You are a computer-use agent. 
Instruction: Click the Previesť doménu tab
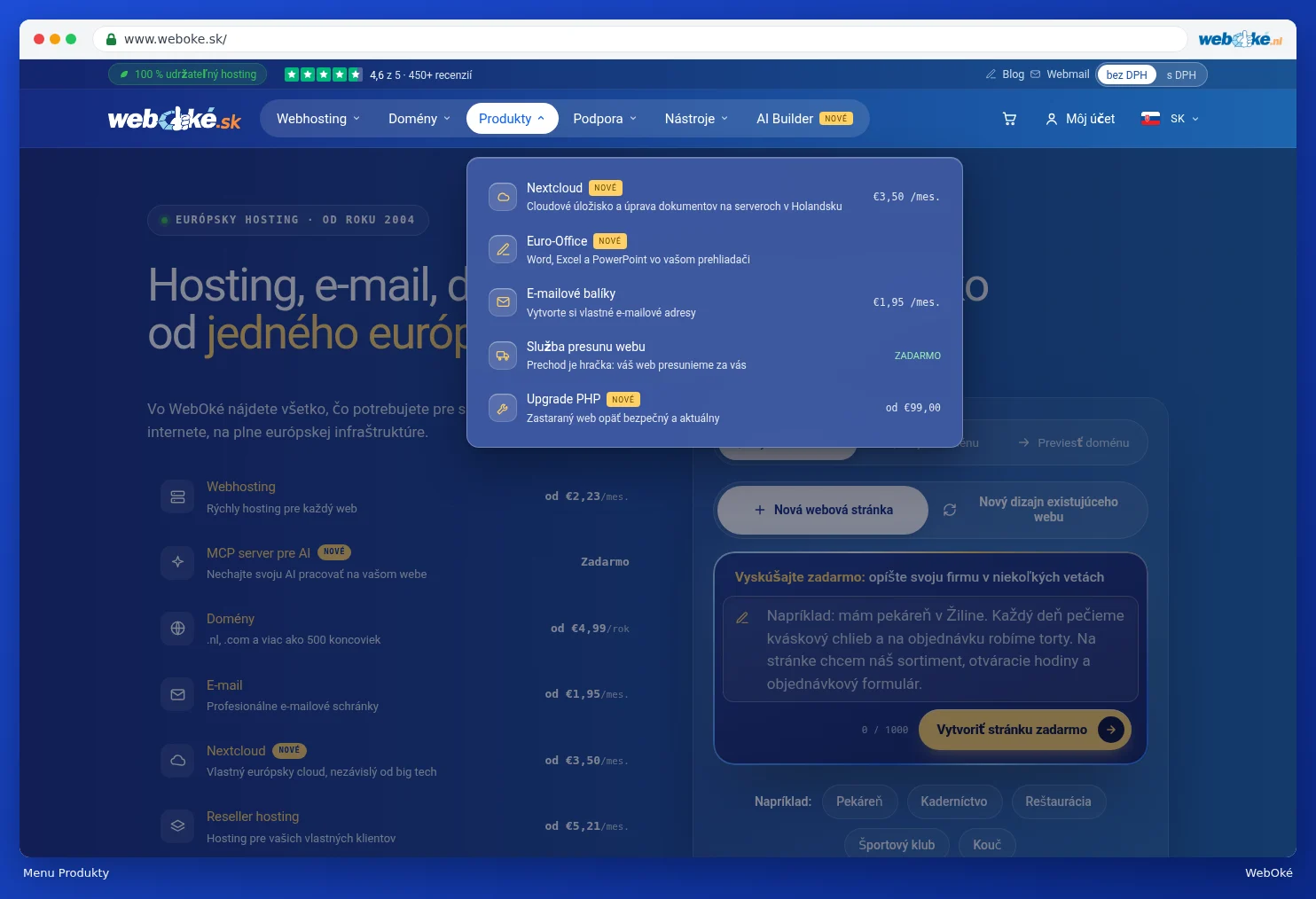tap(1073, 442)
